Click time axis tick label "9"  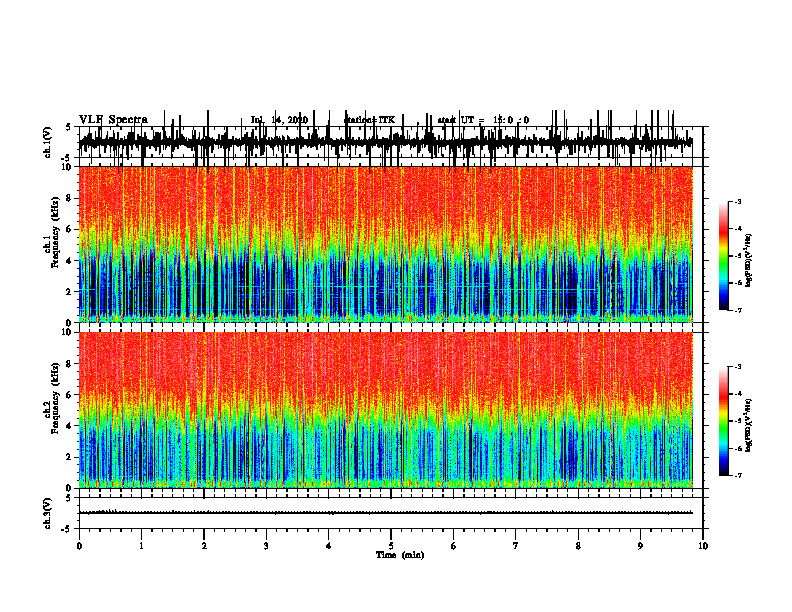point(640,546)
